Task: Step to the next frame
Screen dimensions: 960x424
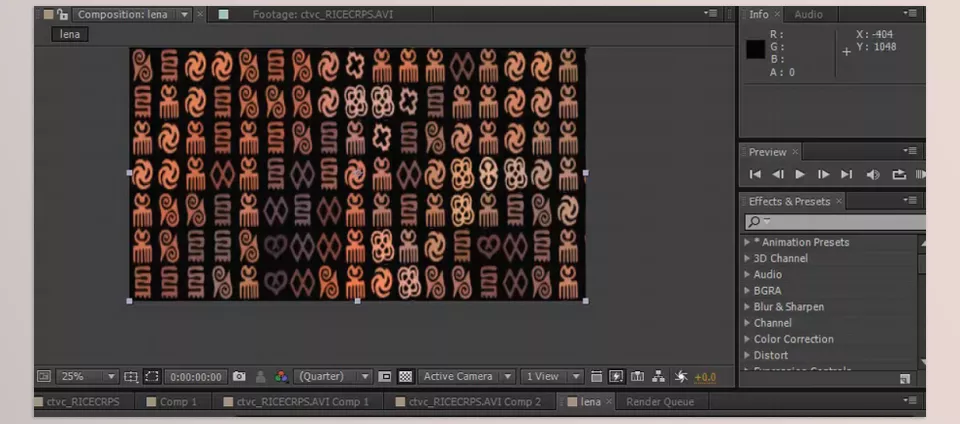Action: click(x=823, y=174)
